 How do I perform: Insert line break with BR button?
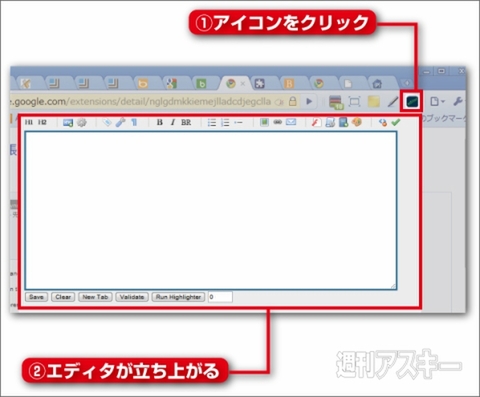(186, 122)
